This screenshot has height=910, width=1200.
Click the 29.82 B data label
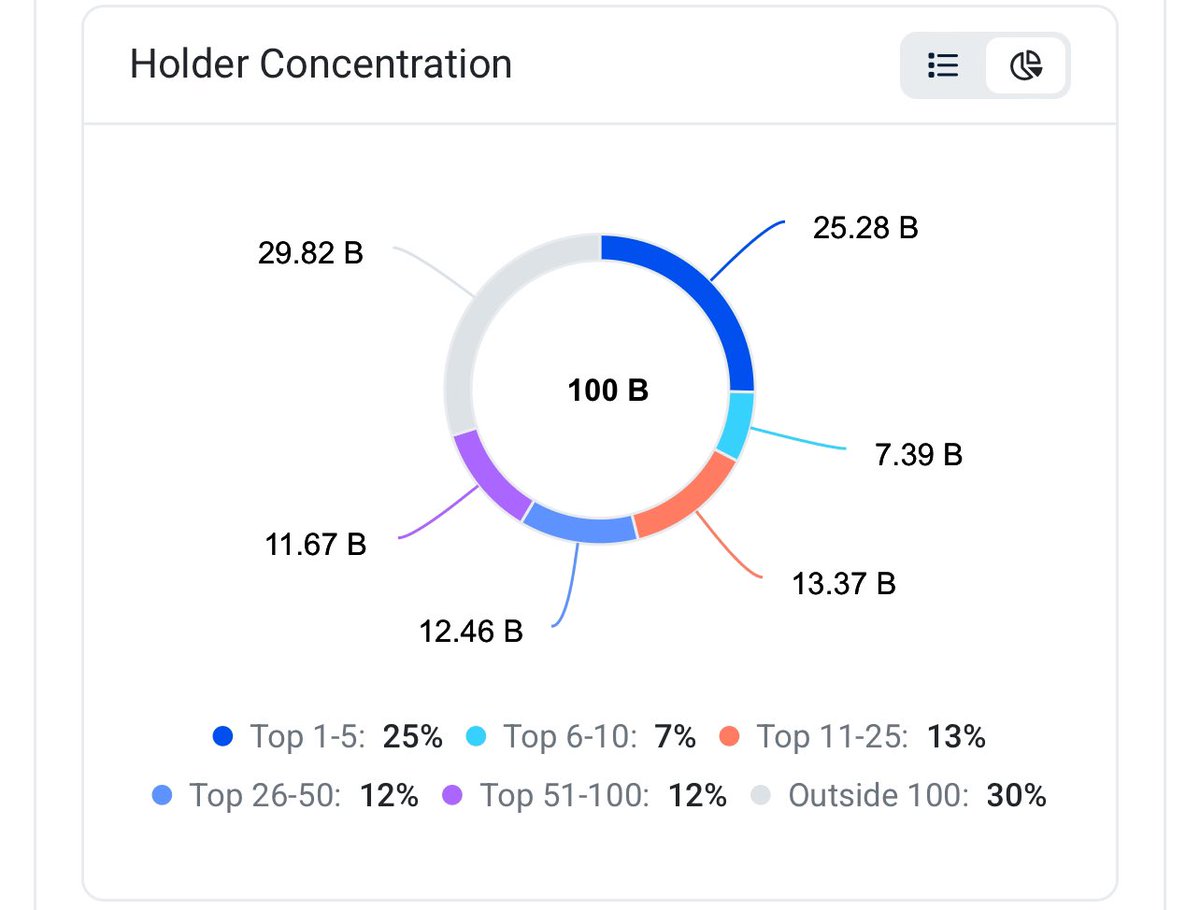(311, 253)
